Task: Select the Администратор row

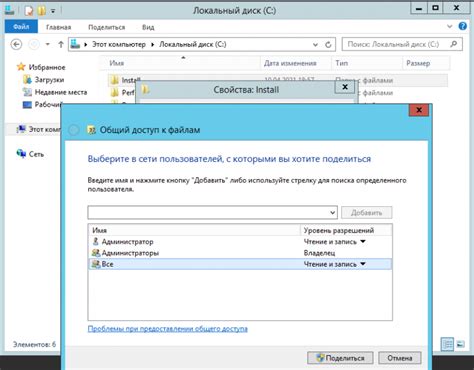Action: click(240, 242)
